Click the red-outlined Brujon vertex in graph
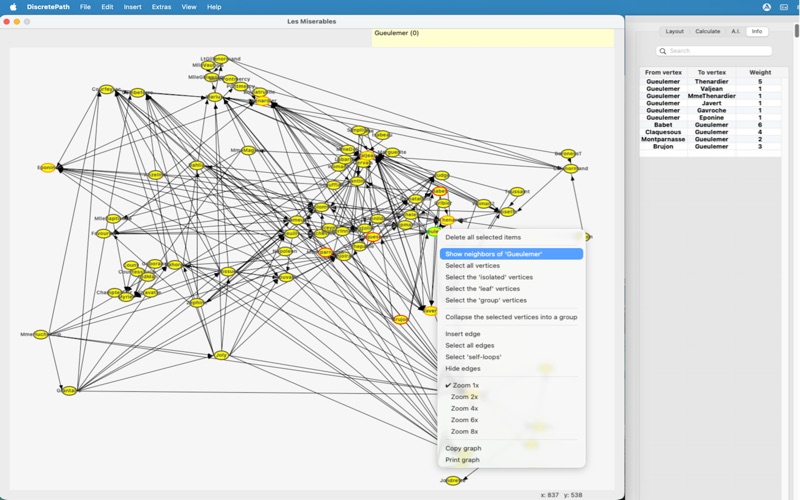This screenshot has width=800, height=500. point(401,320)
